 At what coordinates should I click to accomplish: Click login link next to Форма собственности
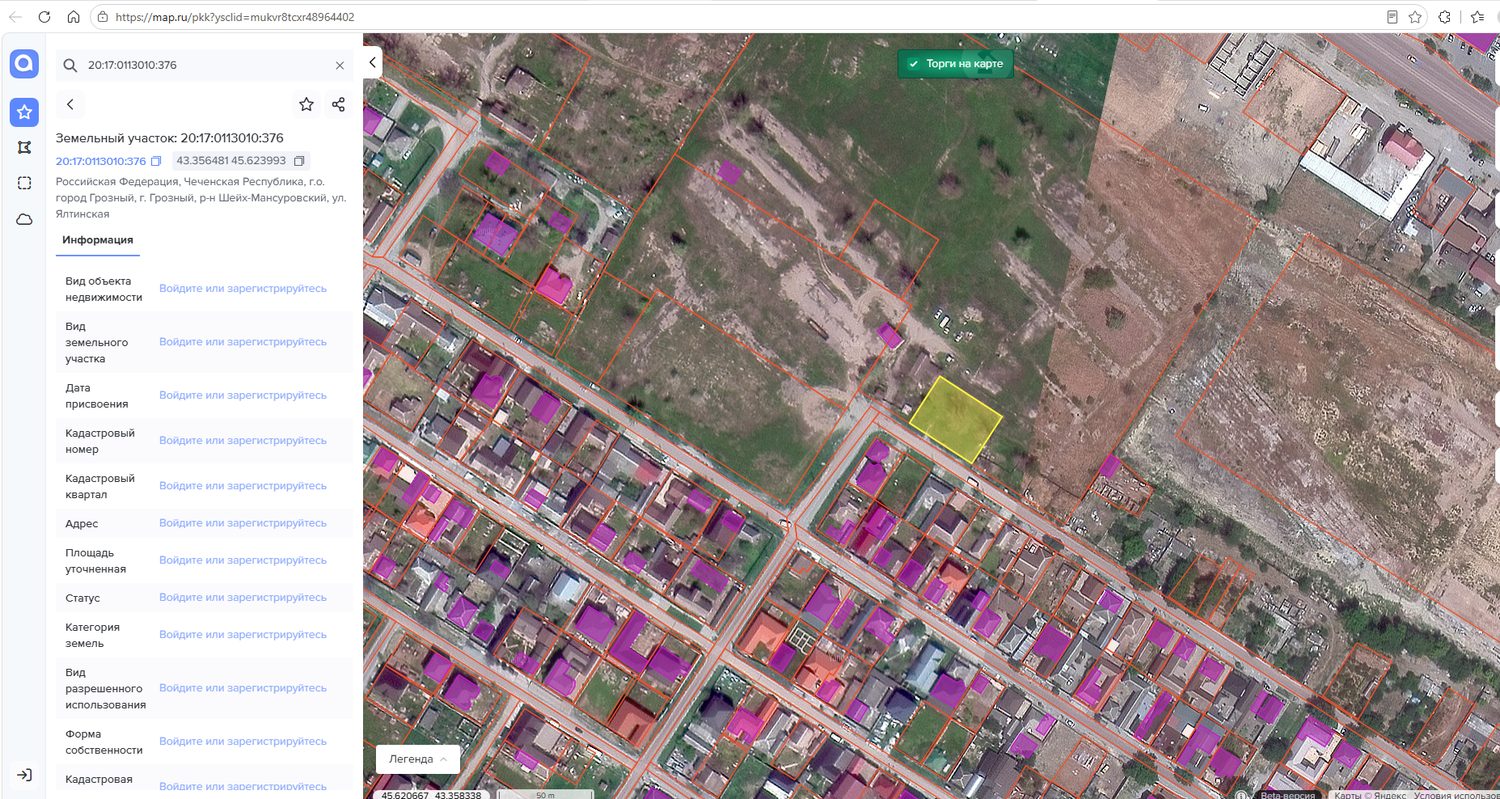coord(243,741)
